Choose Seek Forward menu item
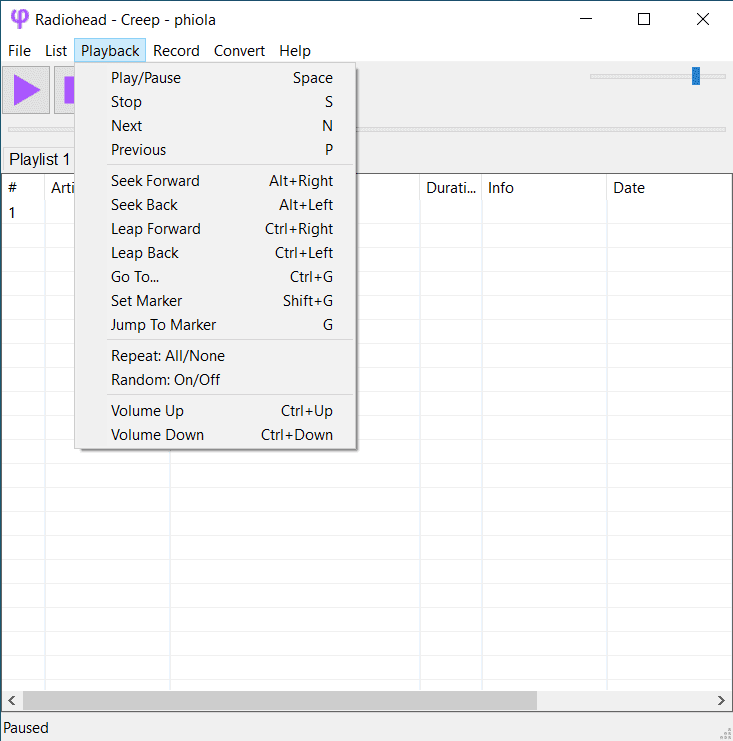 pyautogui.click(x=216, y=181)
